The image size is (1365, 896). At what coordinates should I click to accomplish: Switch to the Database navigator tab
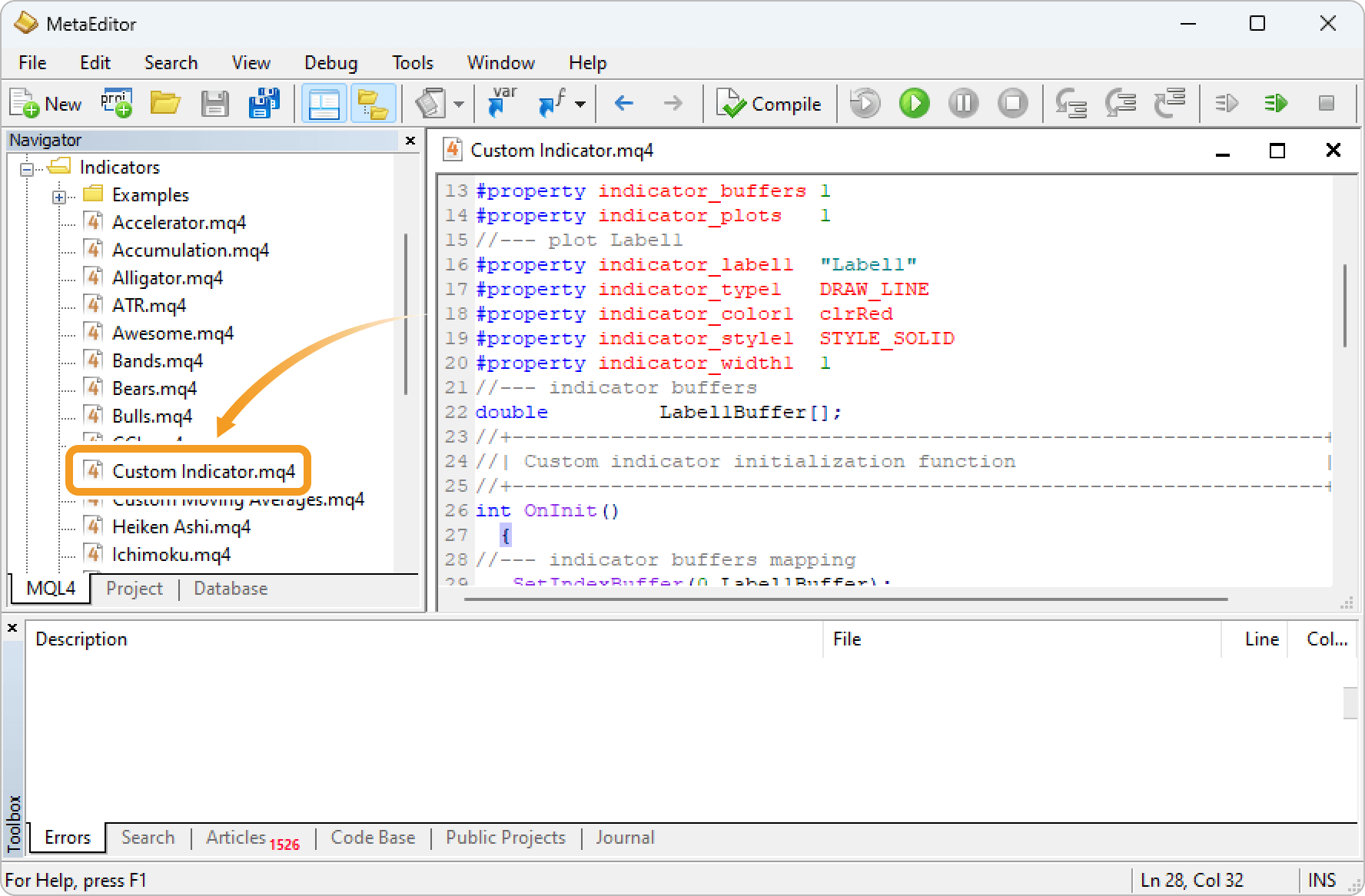(x=231, y=589)
